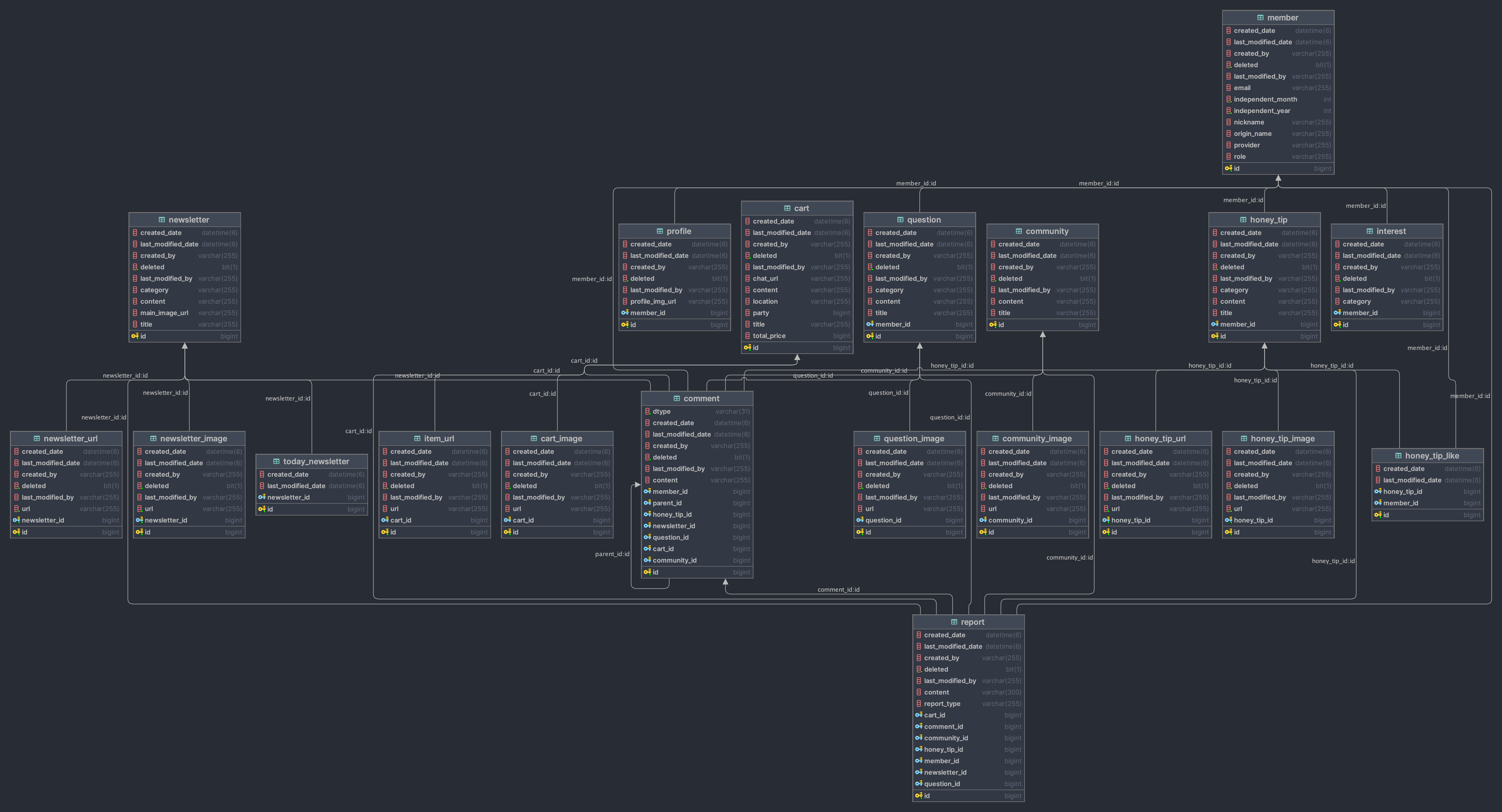Click the primary key icon of report table id
The width and height of the screenshot is (1502, 812).
pyautogui.click(x=918, y=796)
